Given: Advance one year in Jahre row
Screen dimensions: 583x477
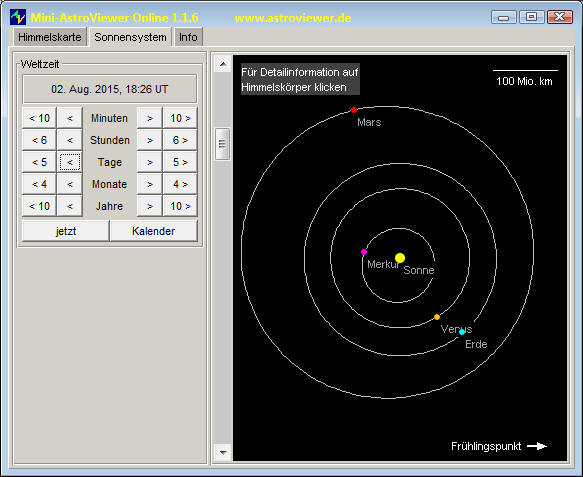Looking at the screenshot, I should tap(149, 206).
